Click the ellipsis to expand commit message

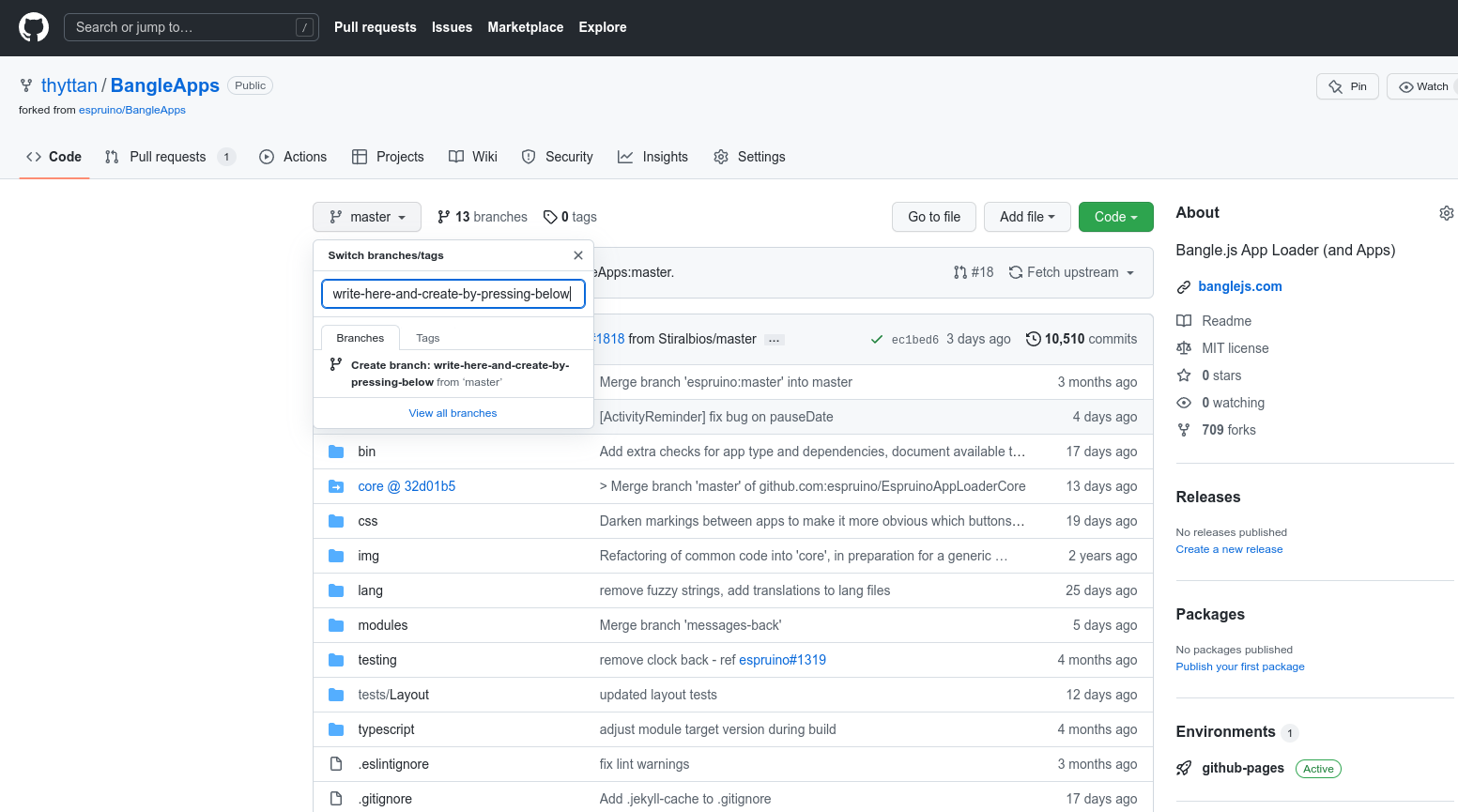pos(774,340)
